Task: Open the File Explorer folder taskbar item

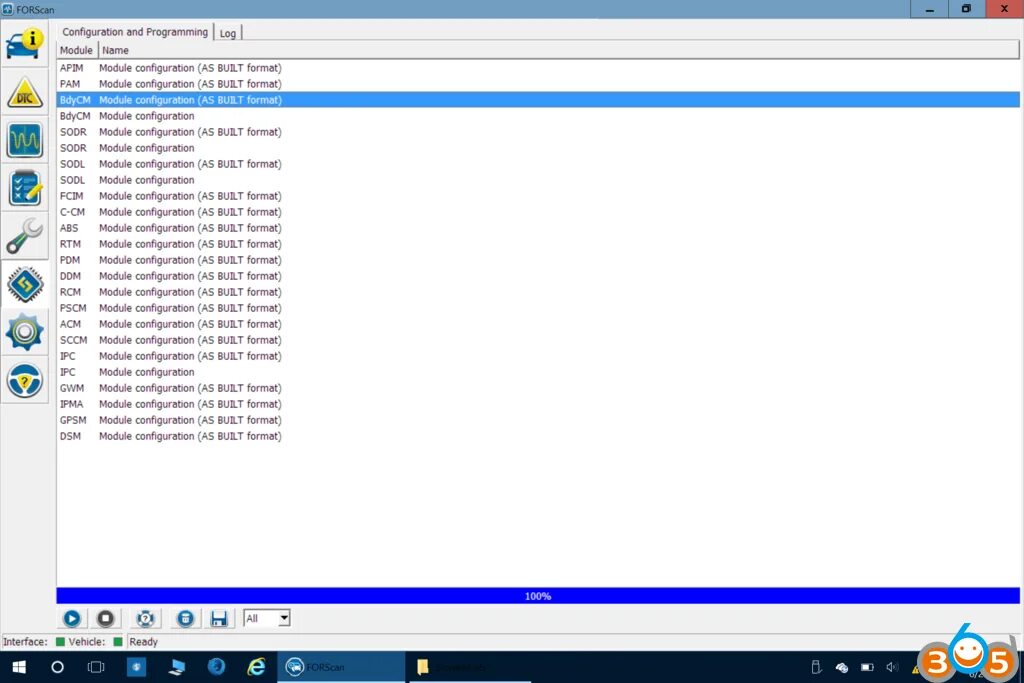Action: [470, 667]
